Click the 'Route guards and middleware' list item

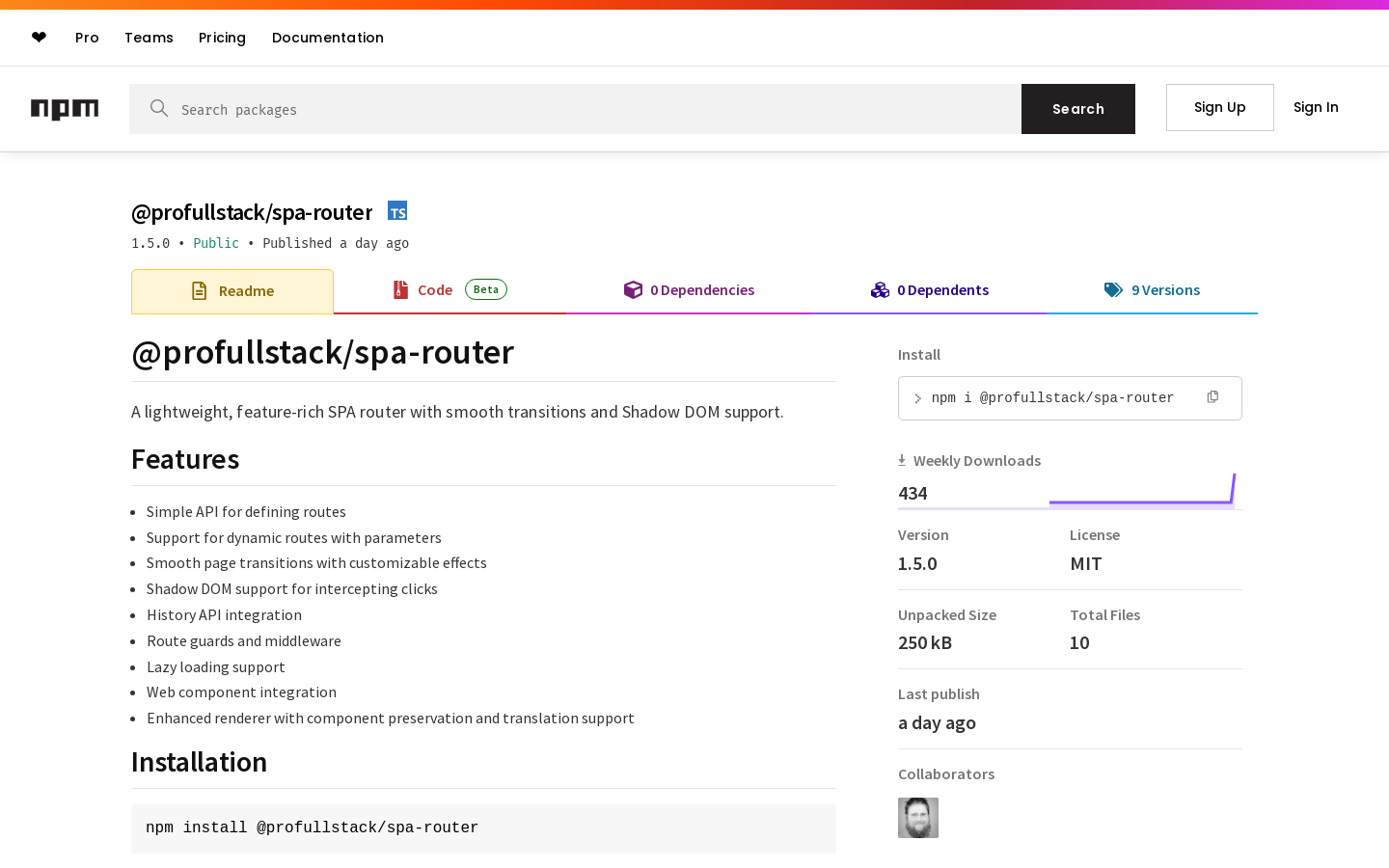[244, 641]
